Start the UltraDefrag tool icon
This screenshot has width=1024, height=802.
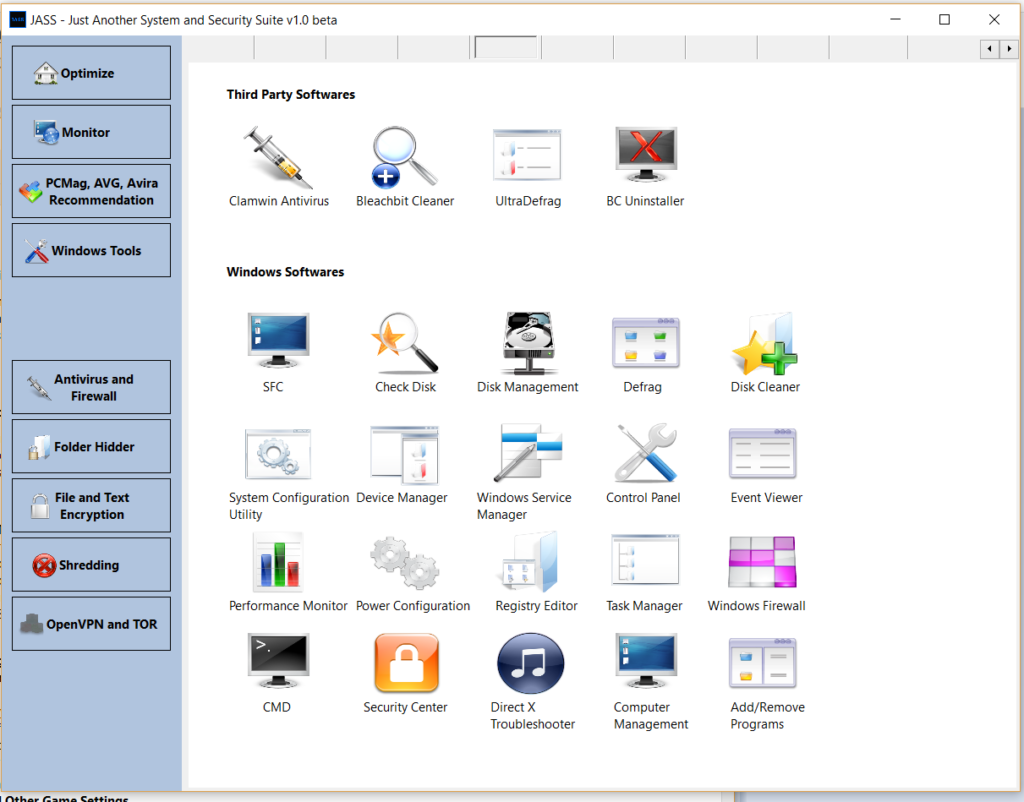tap(527, 155)
